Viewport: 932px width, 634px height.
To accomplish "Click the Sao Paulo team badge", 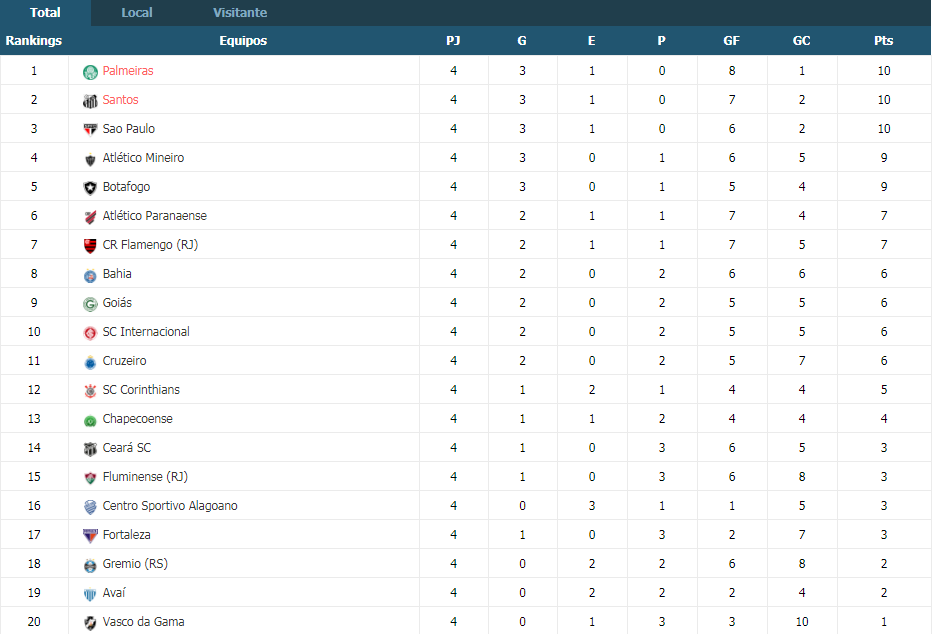I will point(90,130).
